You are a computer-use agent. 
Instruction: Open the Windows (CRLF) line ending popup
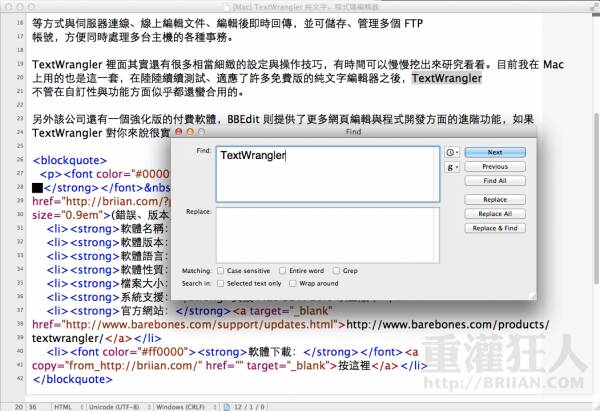pos(186,407)
